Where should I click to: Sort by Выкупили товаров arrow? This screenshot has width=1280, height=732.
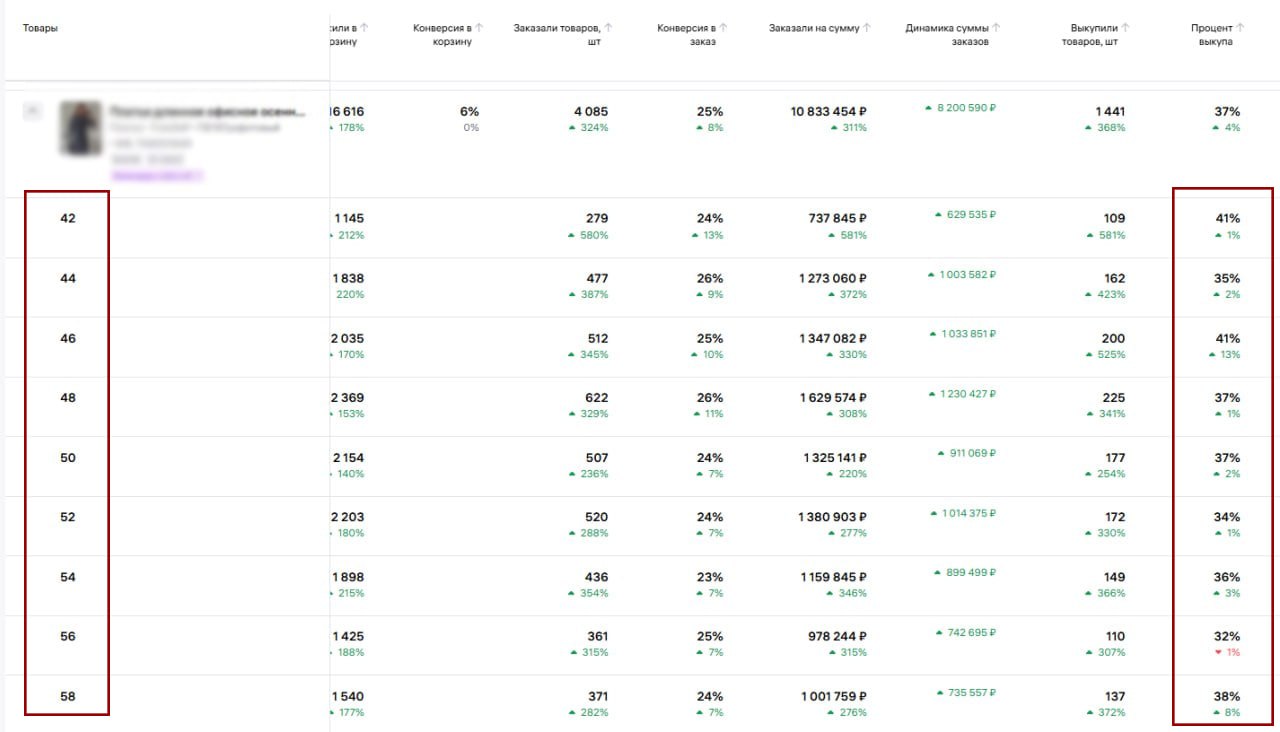point(1126,28)
